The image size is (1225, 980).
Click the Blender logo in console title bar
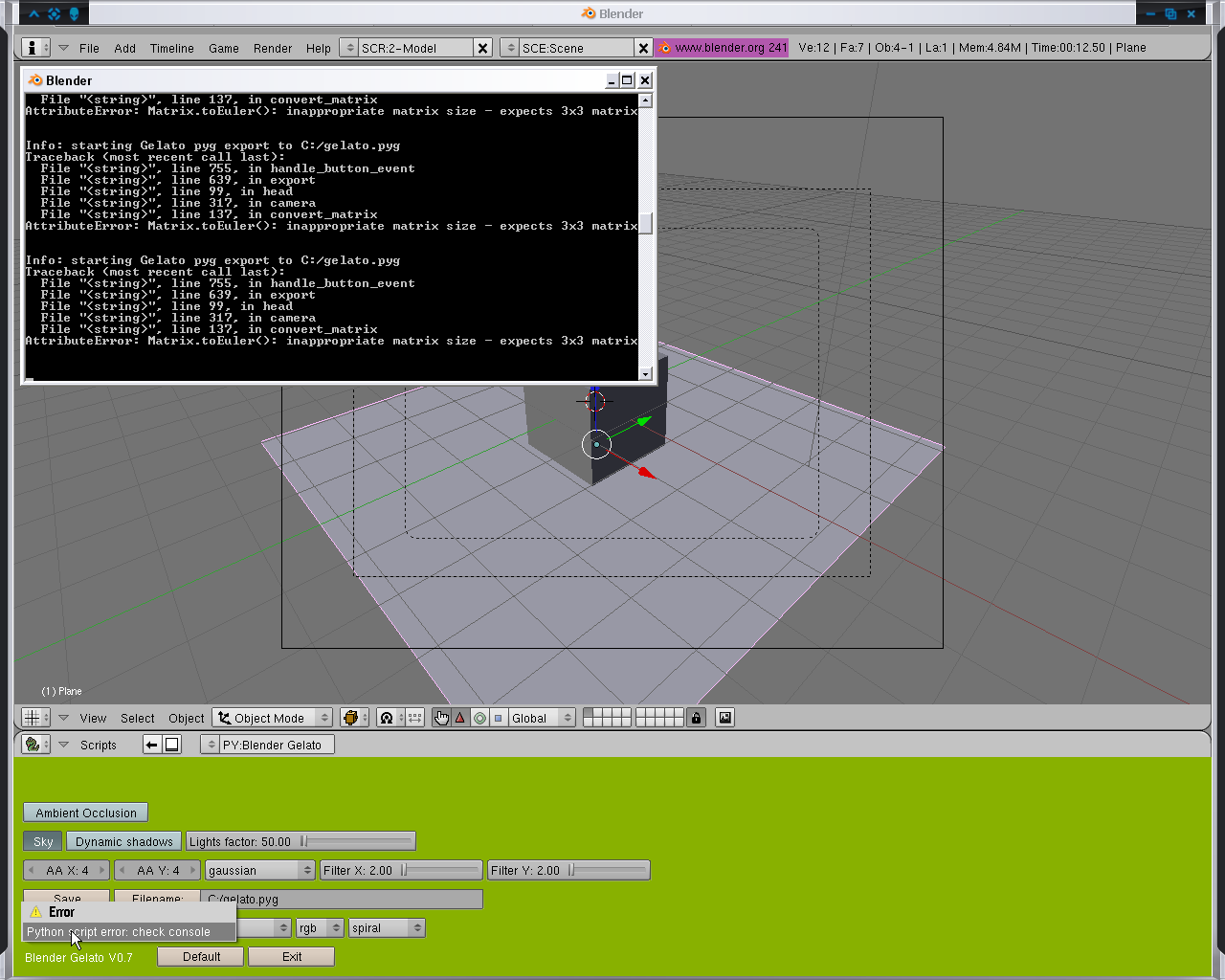tap(35, 80)
